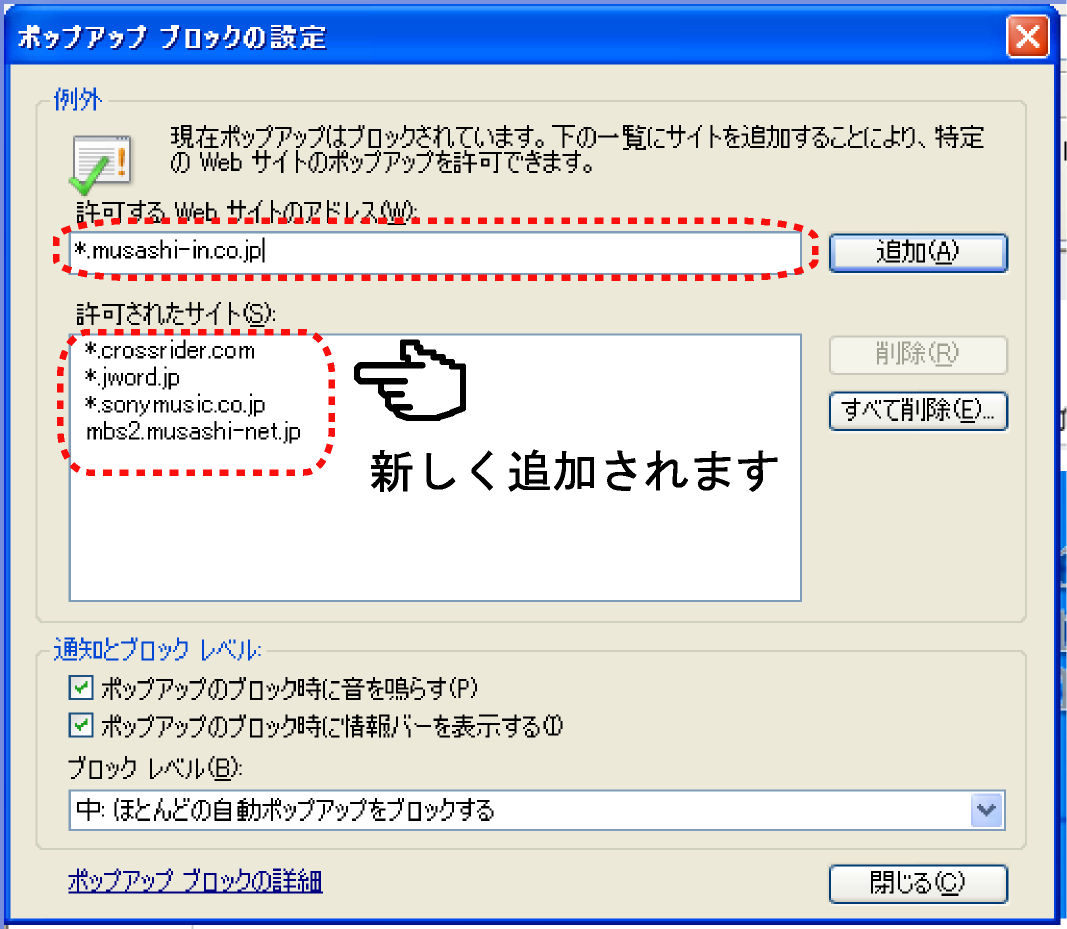The width and height of the screenshot is (1067, 929).
Task: Select *.jword.jp in allowed sites list
Action: click(x=133, y=377)
